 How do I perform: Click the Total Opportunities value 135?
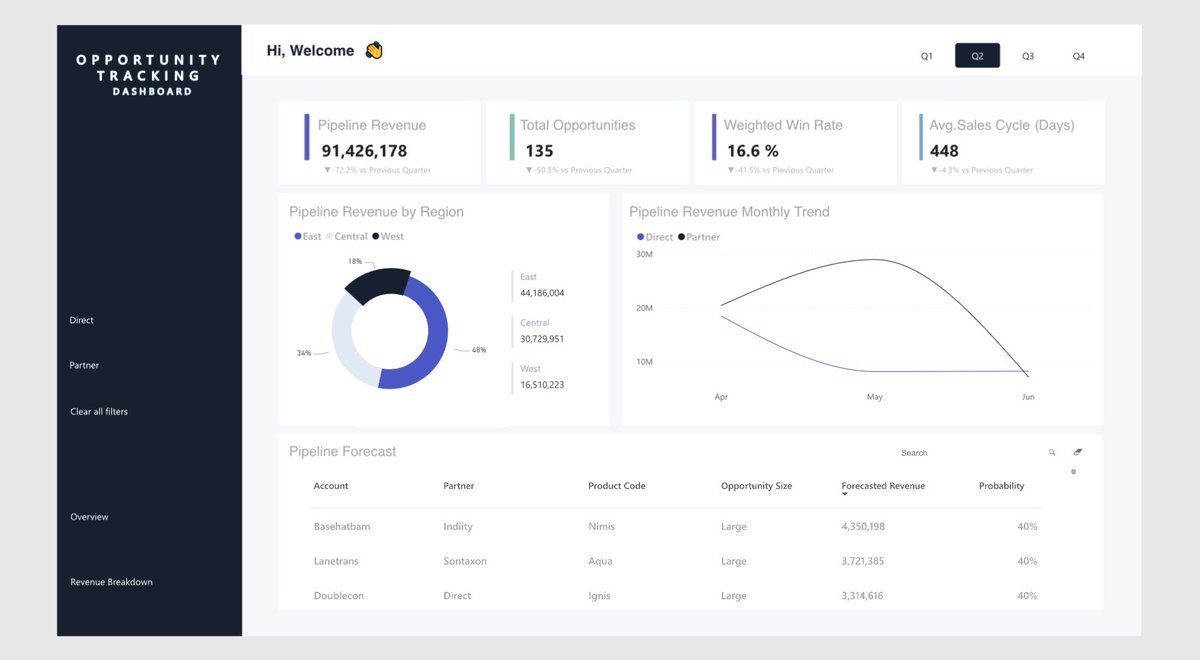[539, 151]
